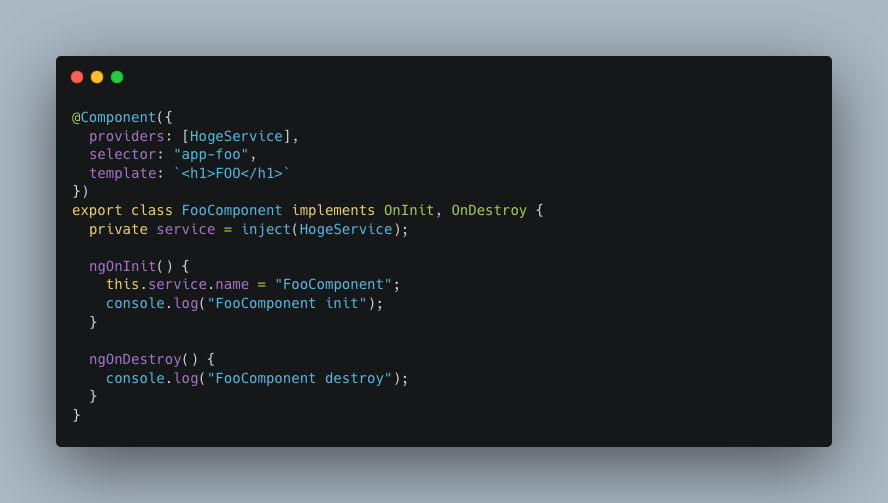This screenshot has width=888, height=503.
Task: Click the FooComponent class name
Action: pyautogui.click(x=232, y=210)
